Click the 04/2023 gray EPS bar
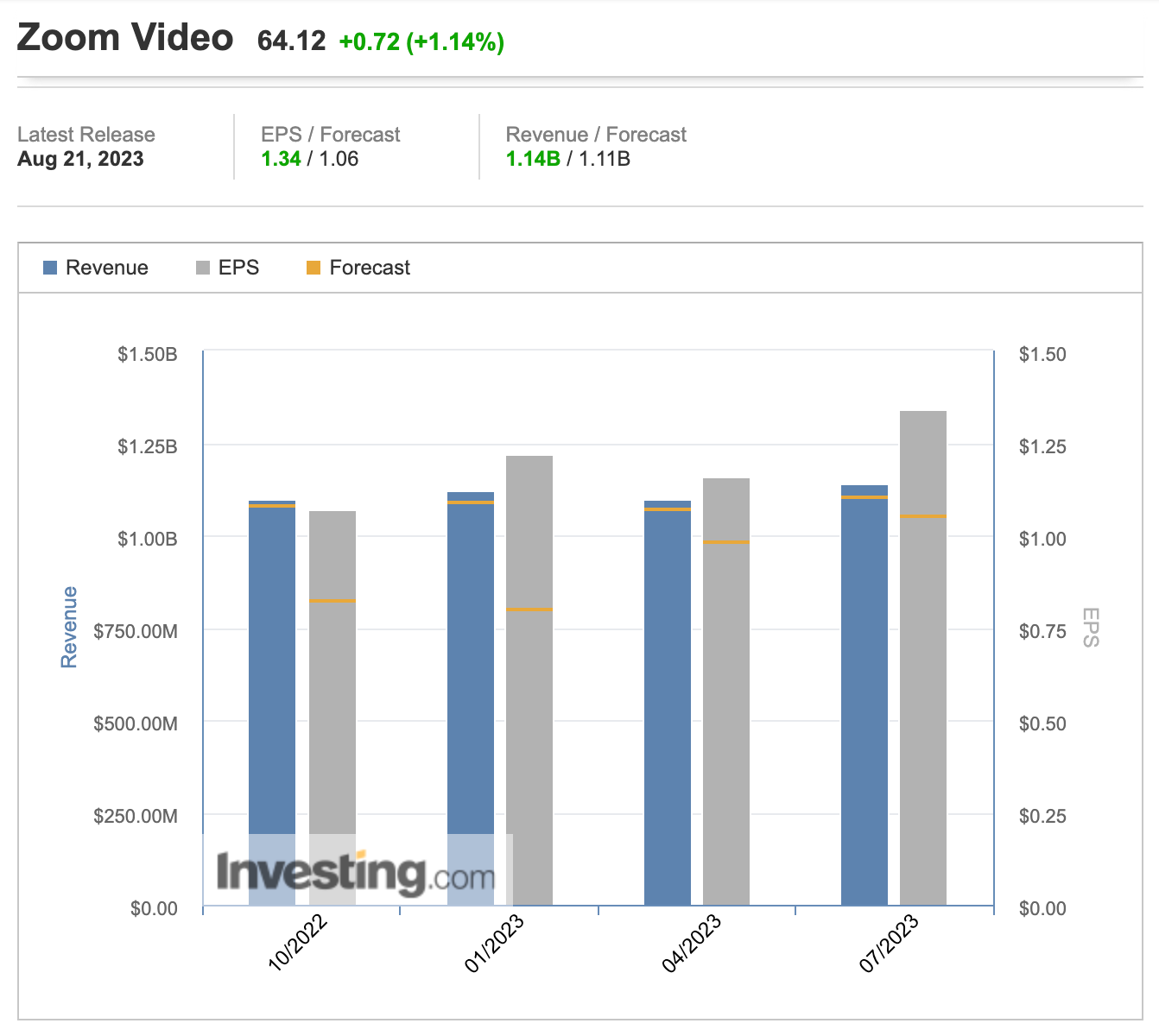The height and width of the screenshot is (1036, 1159). (x=726, y=692)
